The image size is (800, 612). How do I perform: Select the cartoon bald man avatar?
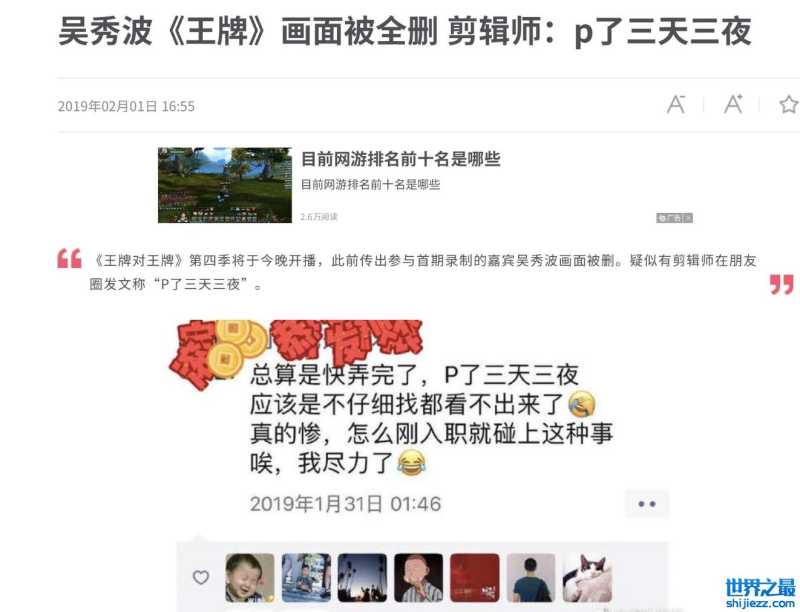click(x=418, y=578)
